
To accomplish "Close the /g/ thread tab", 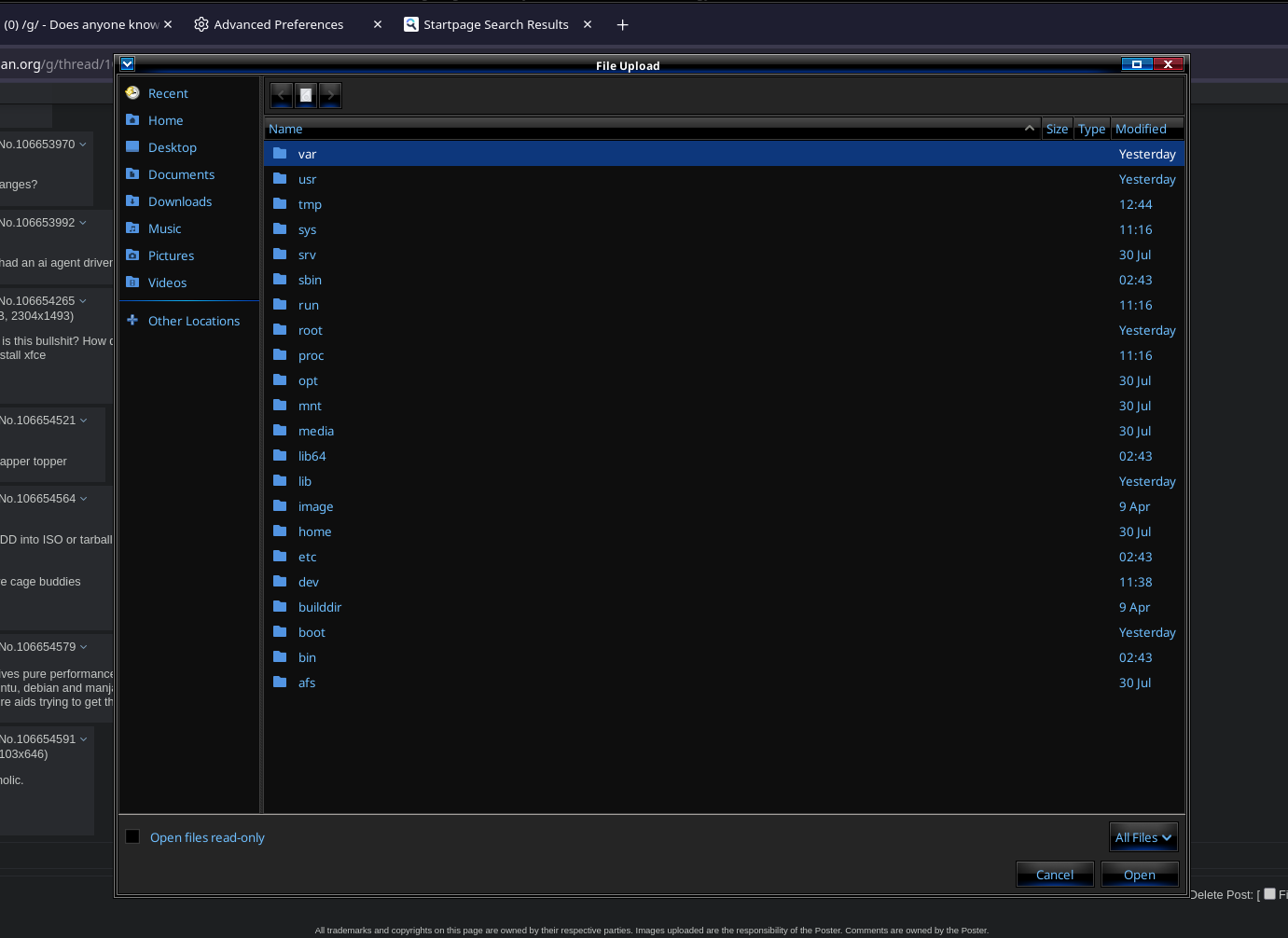I will 168,24.
